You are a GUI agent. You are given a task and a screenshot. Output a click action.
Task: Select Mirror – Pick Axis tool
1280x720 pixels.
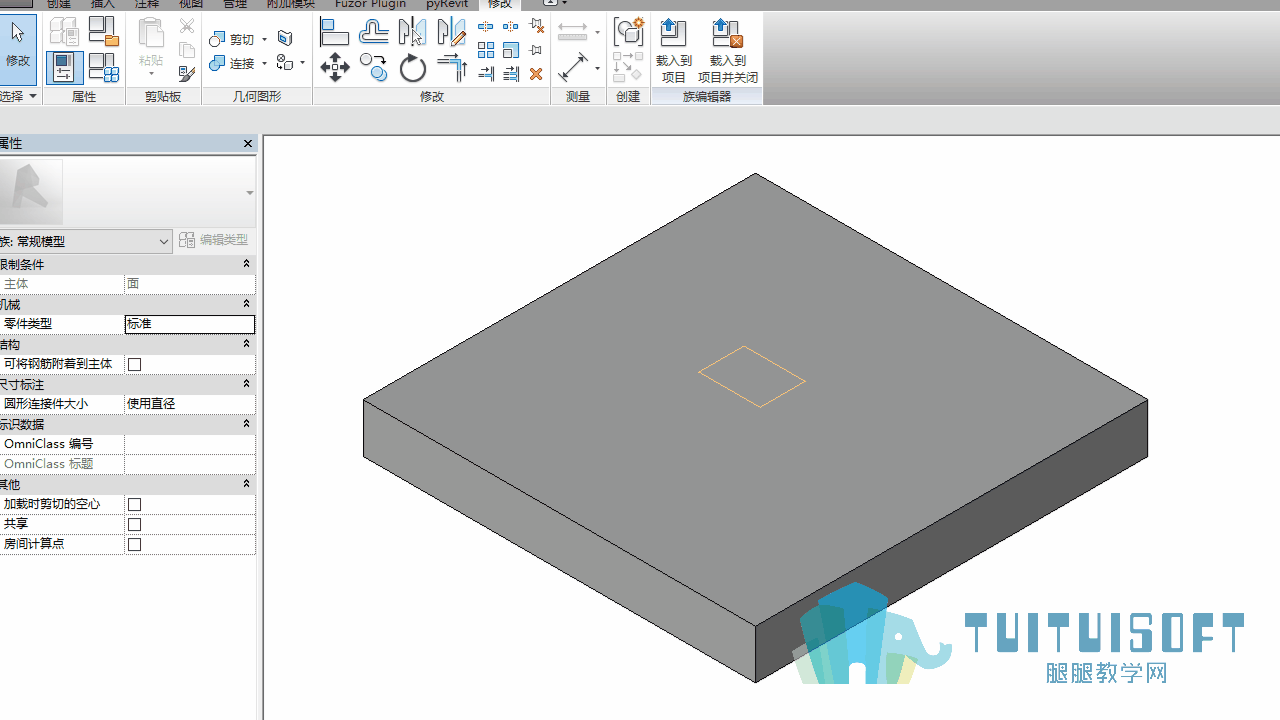412,33
